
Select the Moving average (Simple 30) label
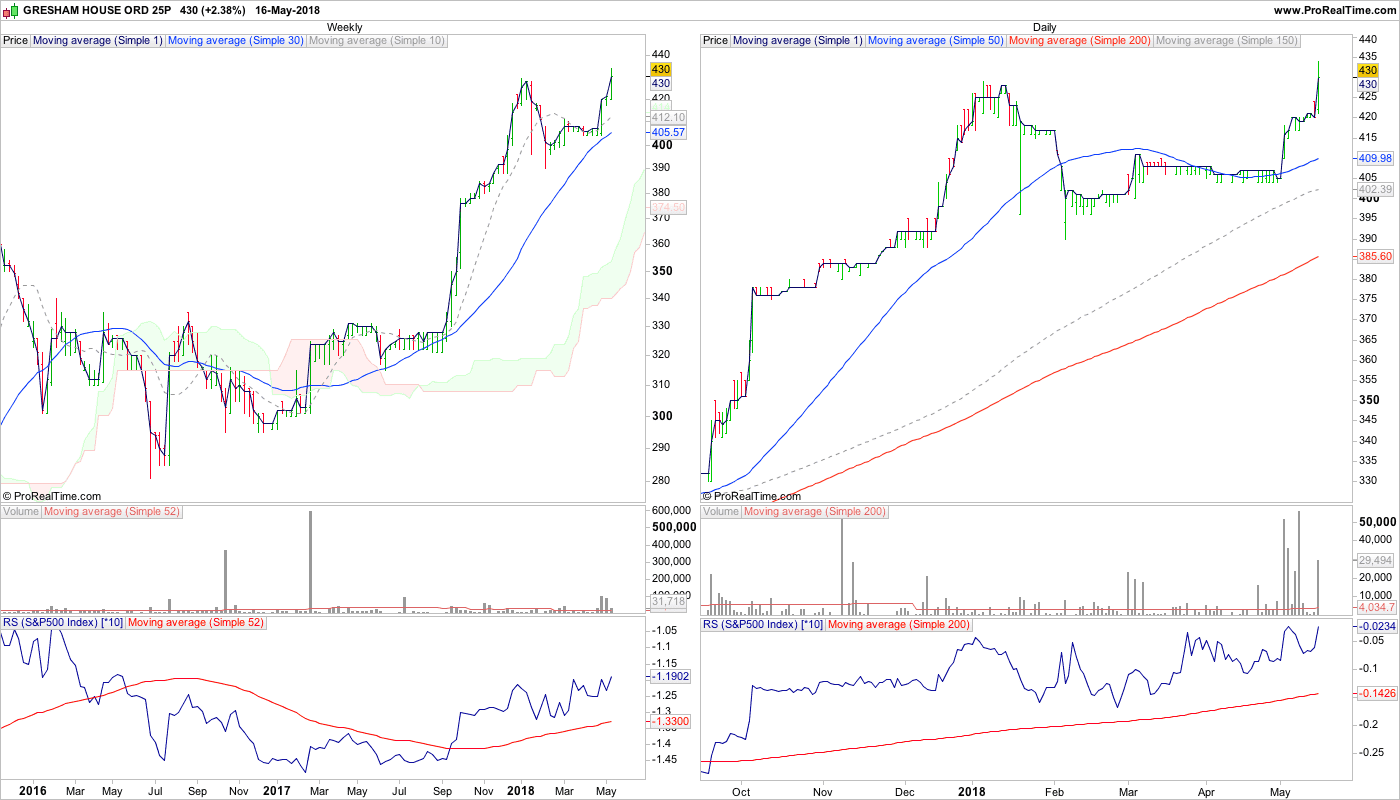(x=236, y=41)
